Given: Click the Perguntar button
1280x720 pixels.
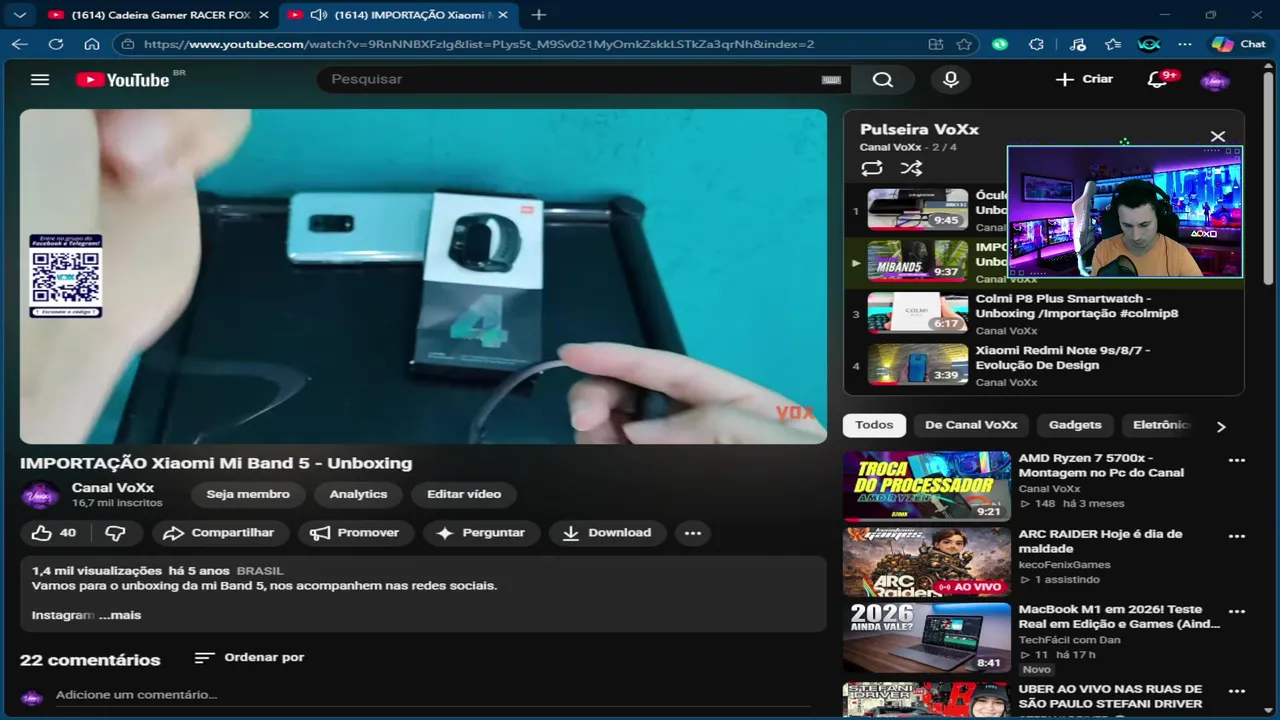Looking at the screenshot, I should (481, 533).
